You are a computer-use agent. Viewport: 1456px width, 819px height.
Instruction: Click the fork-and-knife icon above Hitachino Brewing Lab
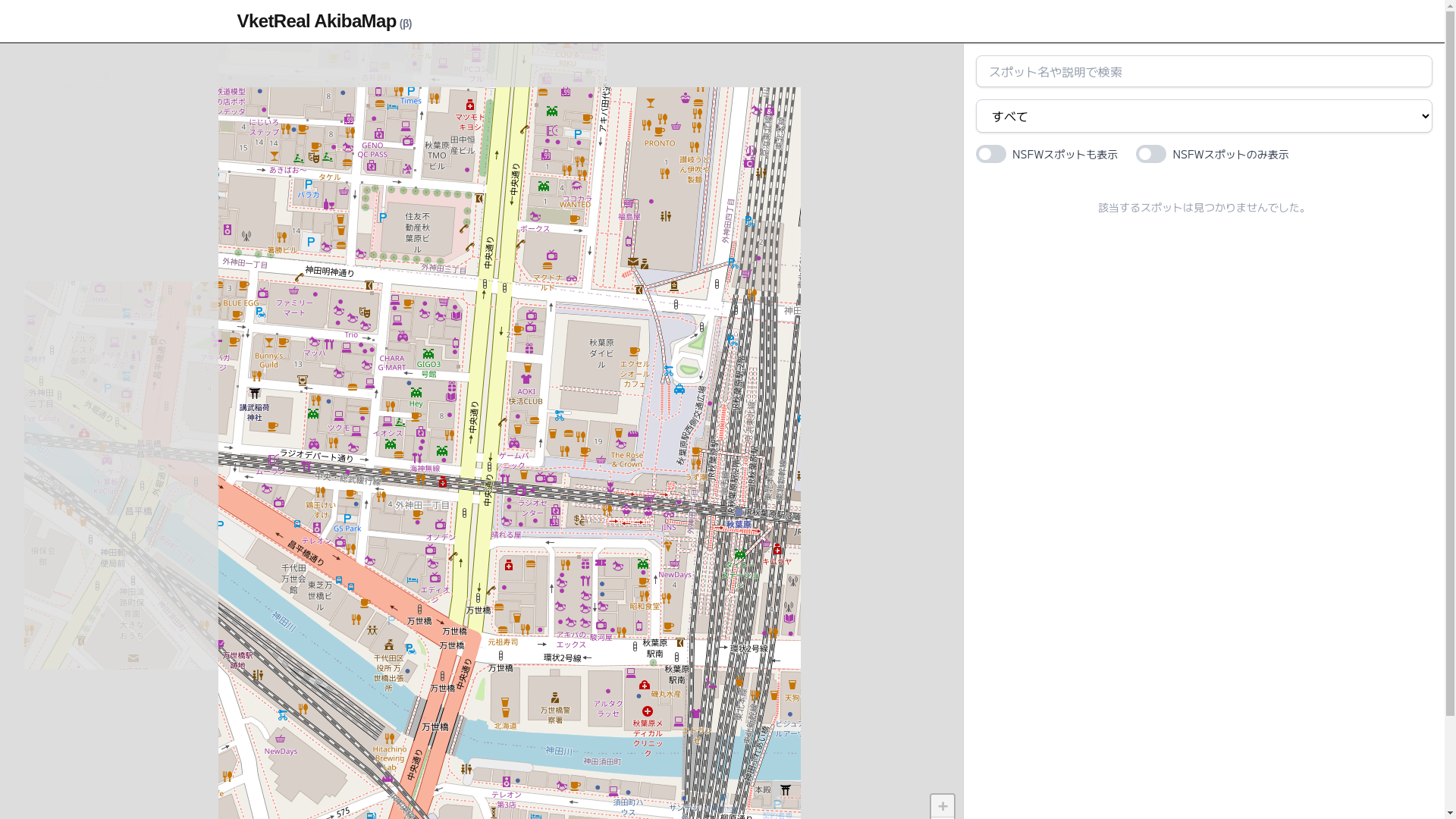click(389, 737)
